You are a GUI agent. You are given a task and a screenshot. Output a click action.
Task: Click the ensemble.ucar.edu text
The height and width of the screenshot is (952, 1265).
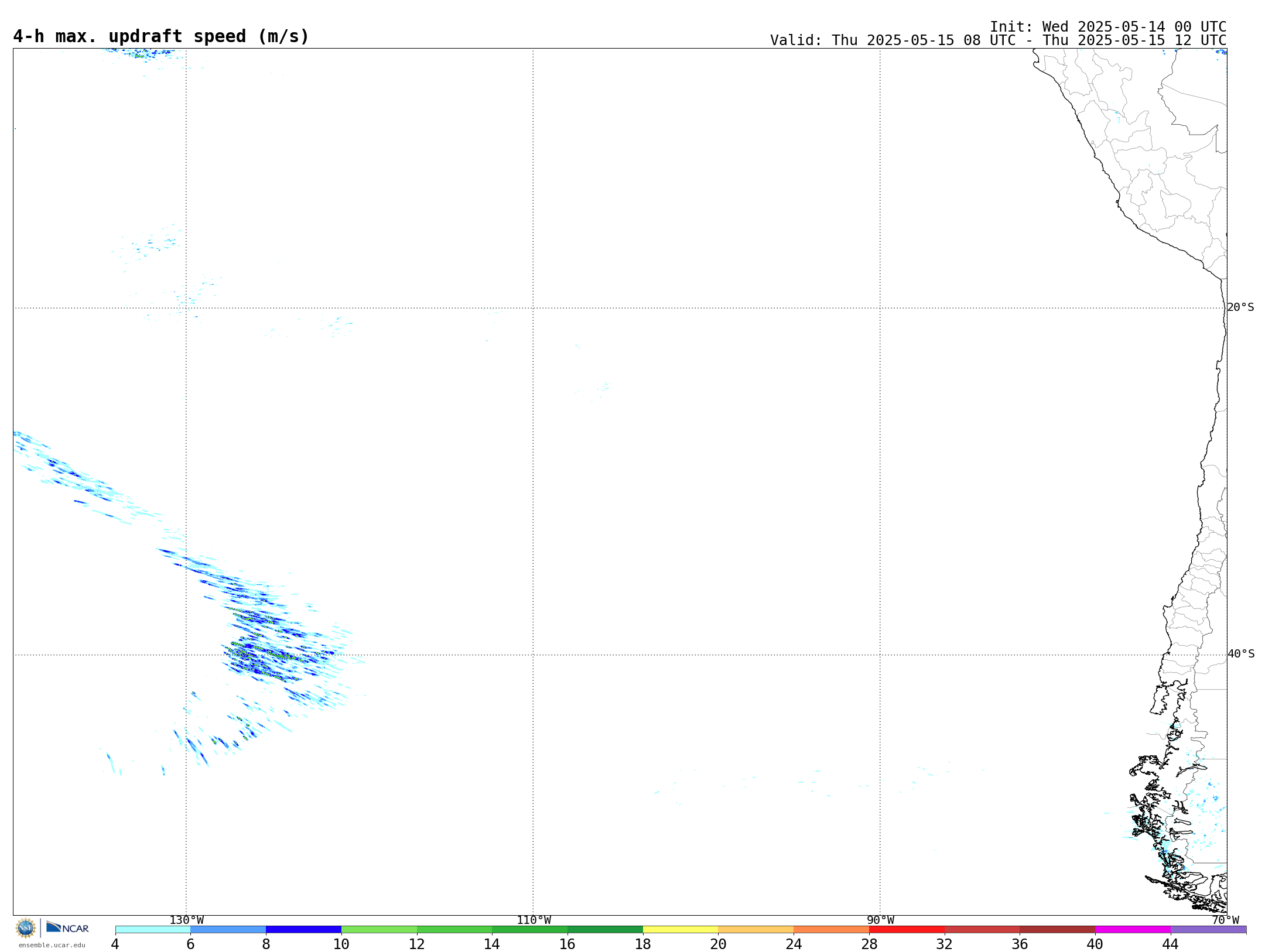(x=52, y=945)
